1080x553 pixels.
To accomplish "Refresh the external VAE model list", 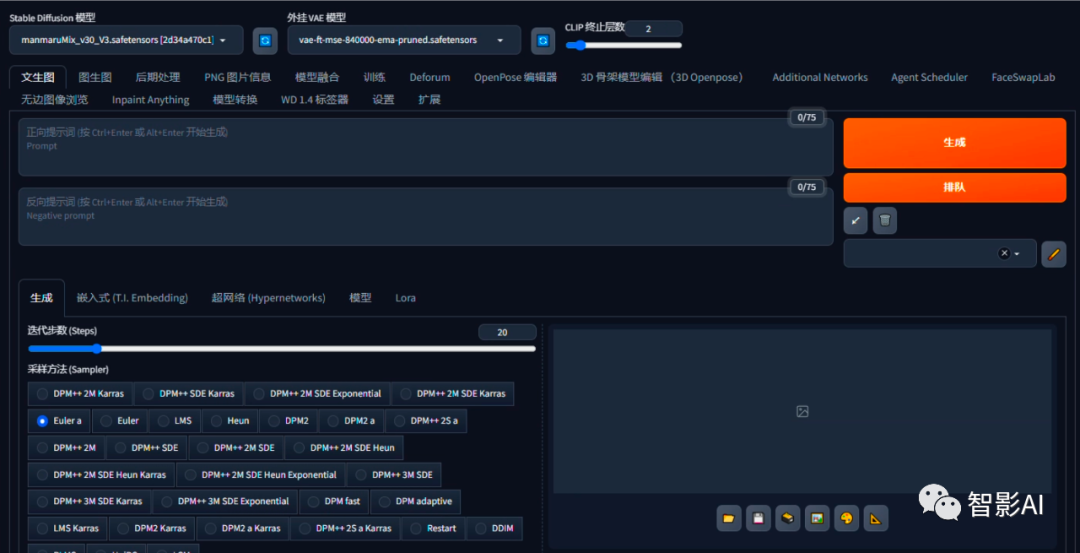I will coord(543,41).
